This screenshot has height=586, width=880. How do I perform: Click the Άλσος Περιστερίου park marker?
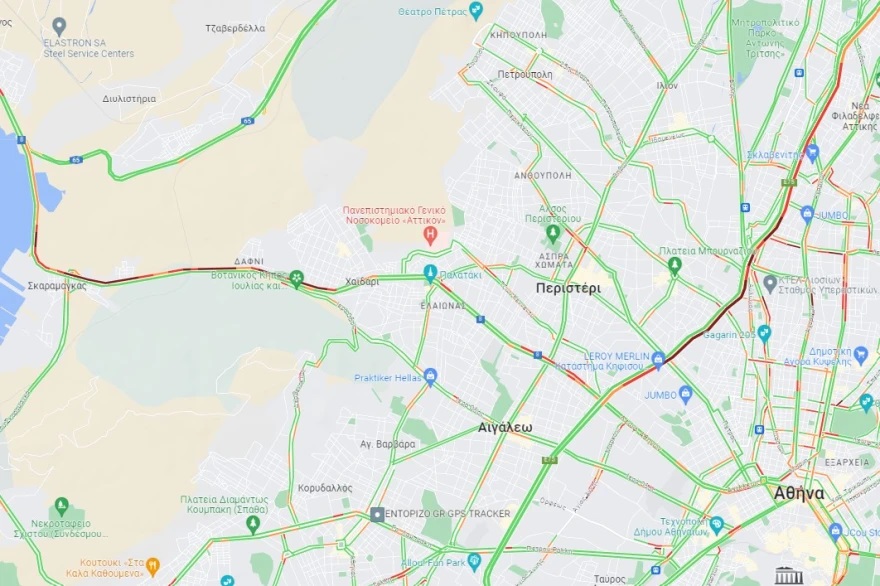click(x=553, y=234)
